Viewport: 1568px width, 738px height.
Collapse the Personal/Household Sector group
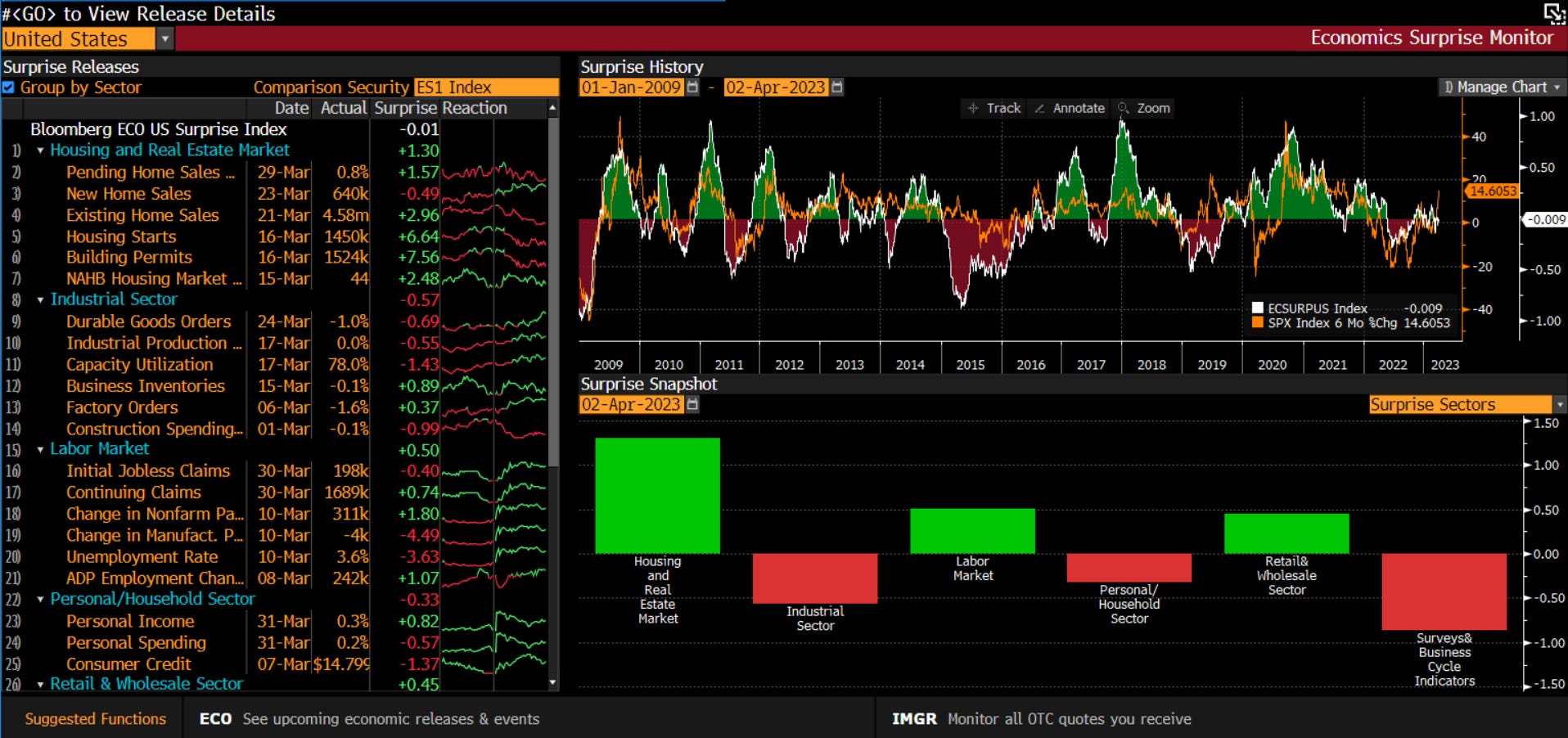click(x=40, y=600)
